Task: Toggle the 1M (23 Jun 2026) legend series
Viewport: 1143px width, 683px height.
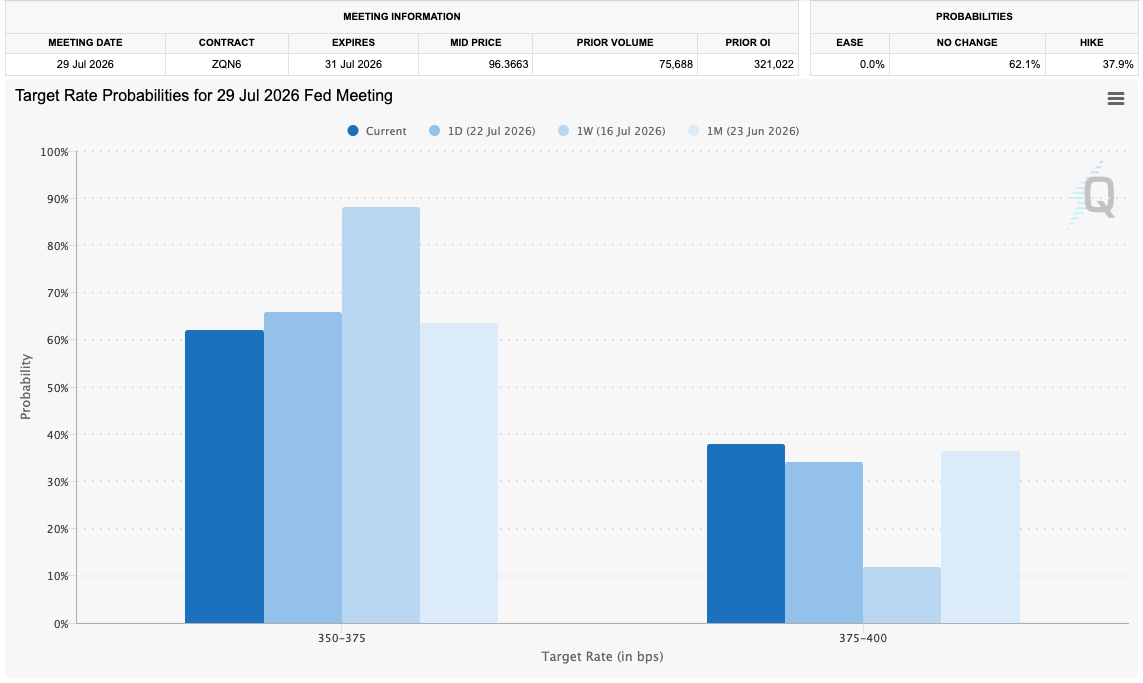Action: (x=744, y=131)
